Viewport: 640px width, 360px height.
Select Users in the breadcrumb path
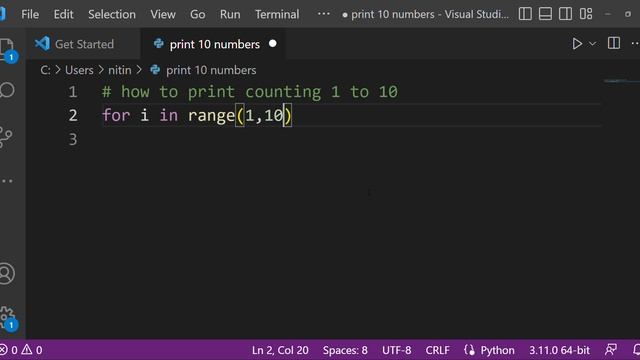pyautogui.click(x=79, y=70)
